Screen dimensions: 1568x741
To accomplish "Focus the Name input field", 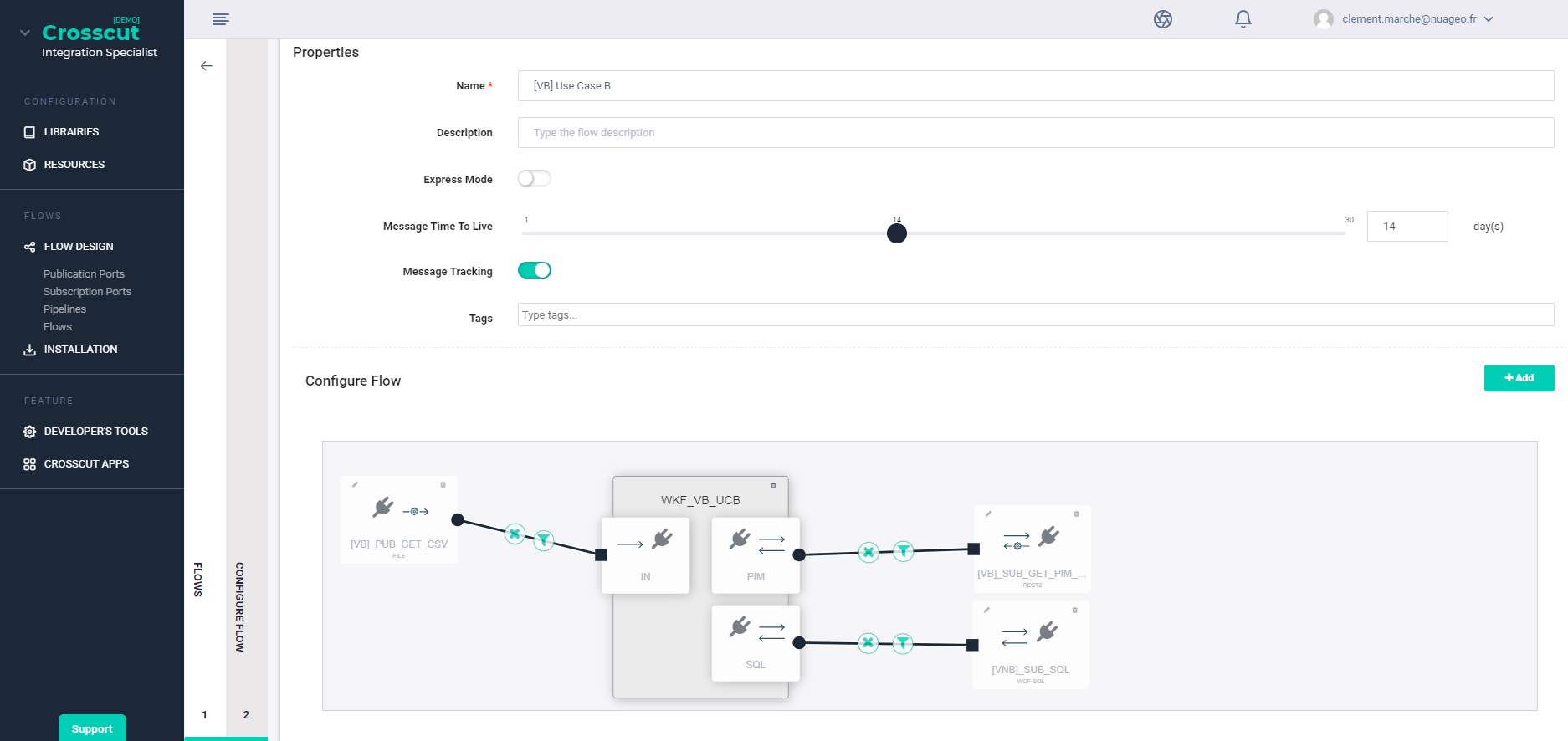I will tap(1036, 86).
